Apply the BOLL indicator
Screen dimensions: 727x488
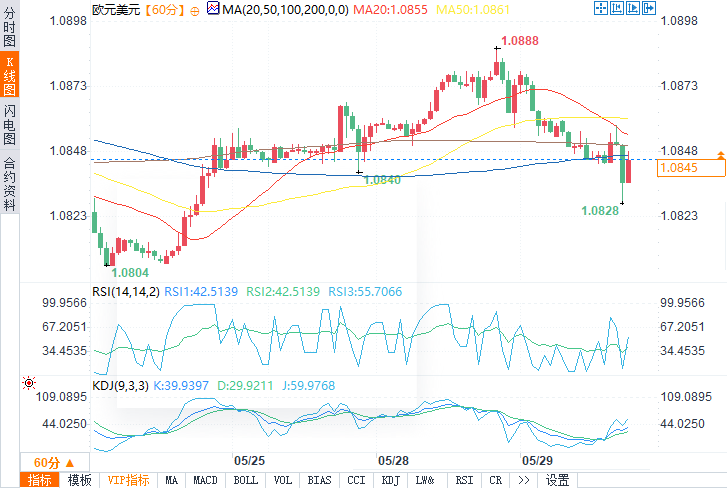tap(245, 480)
